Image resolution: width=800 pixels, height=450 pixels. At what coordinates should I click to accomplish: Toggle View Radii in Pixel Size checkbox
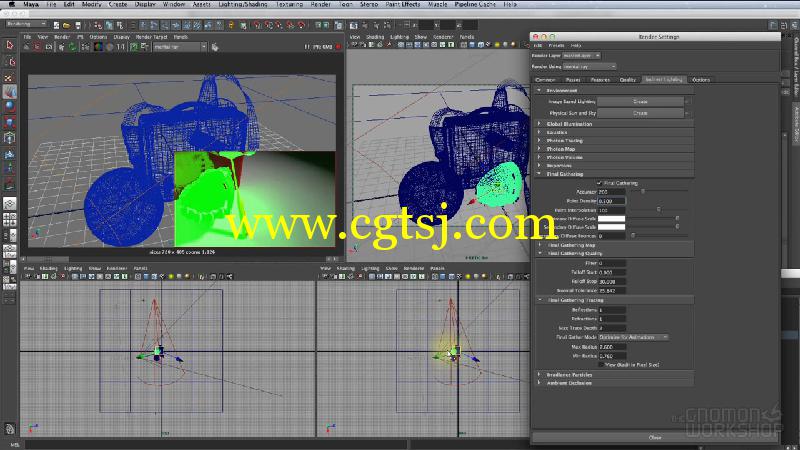pyautogui.click(x=601, y=365)
